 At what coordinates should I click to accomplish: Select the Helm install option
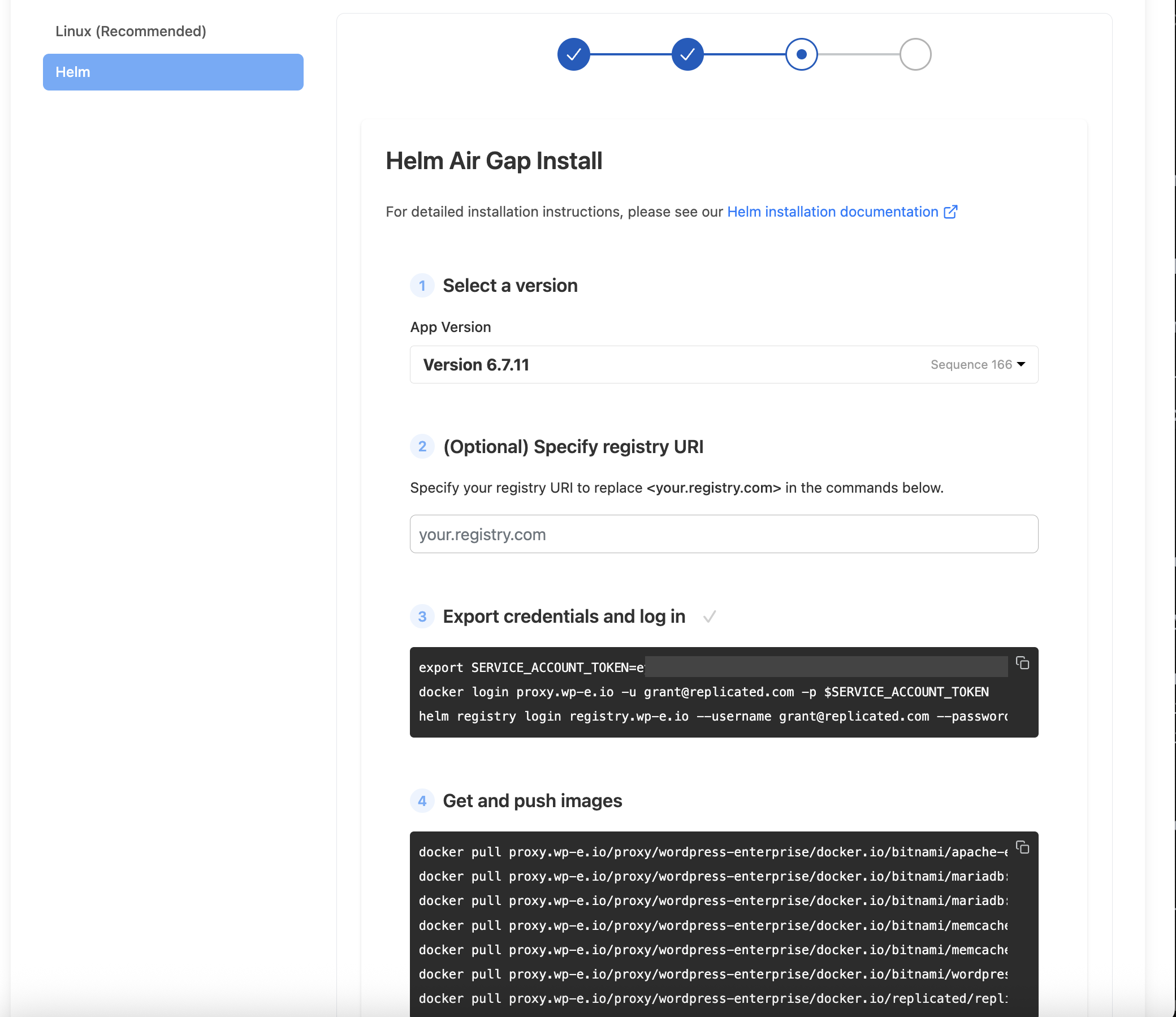[x=173, y=72]
